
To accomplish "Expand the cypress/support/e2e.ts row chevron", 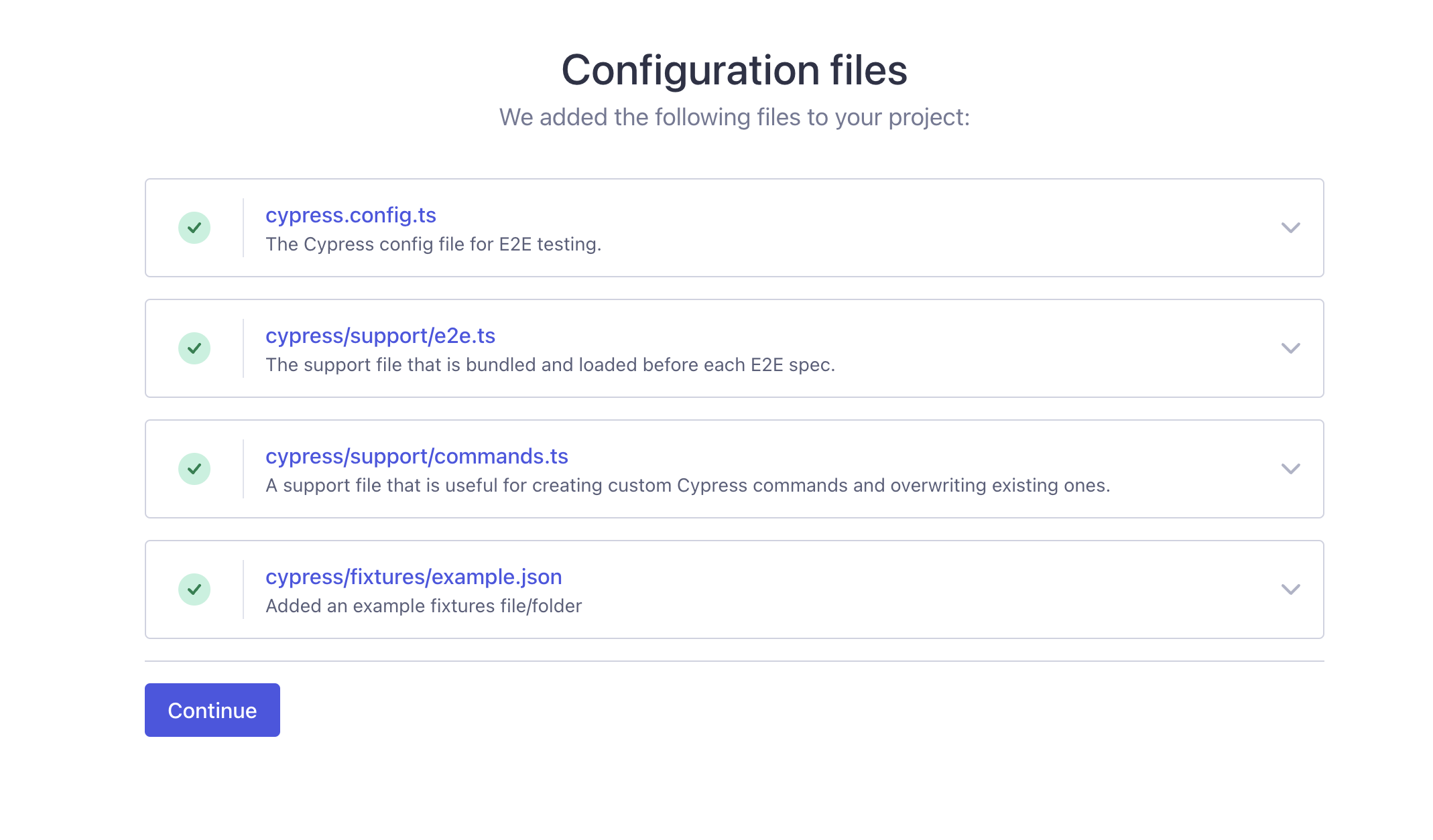I will 1290,348.
